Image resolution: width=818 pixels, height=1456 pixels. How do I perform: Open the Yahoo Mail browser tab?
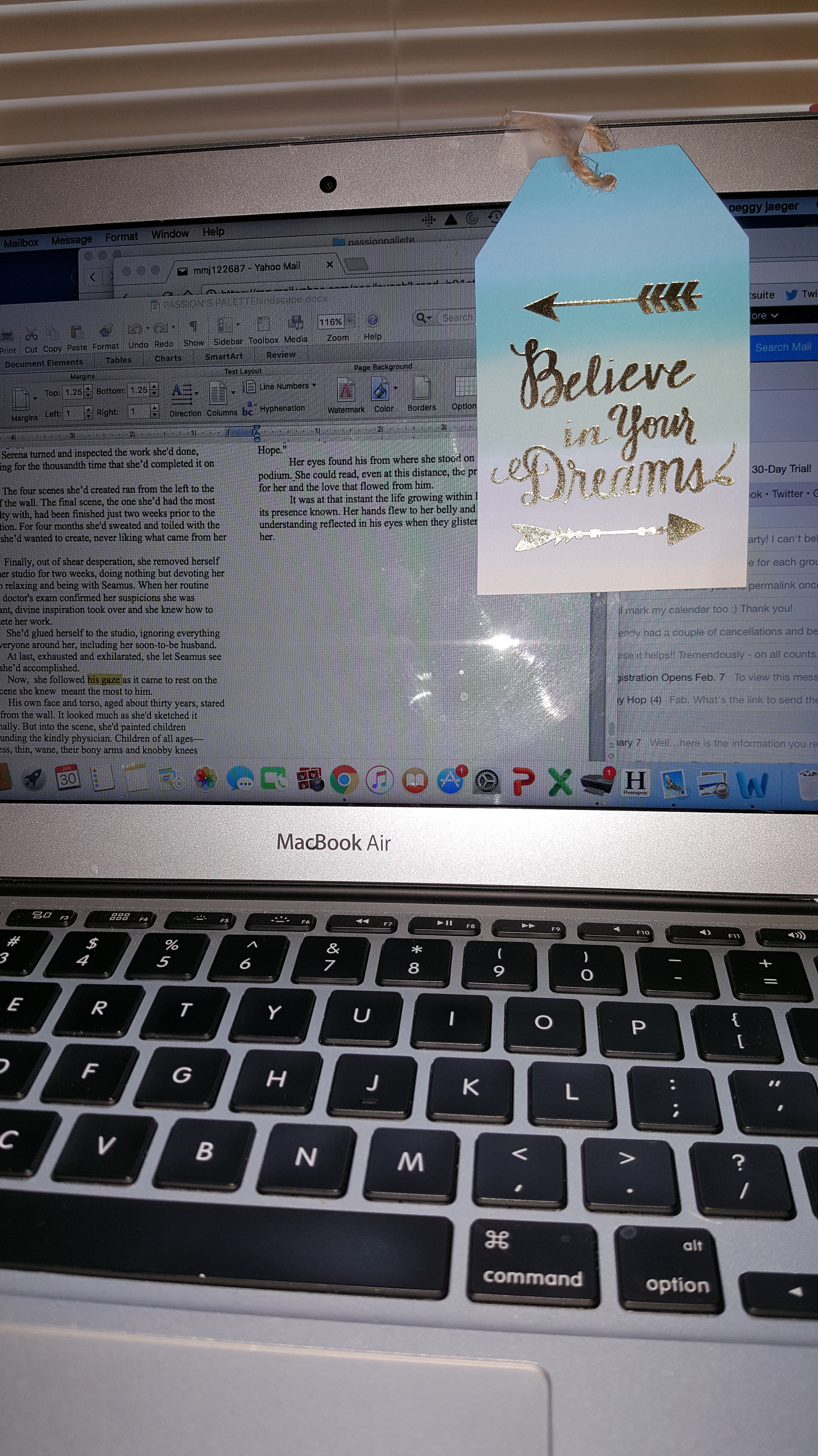[246, 267]
